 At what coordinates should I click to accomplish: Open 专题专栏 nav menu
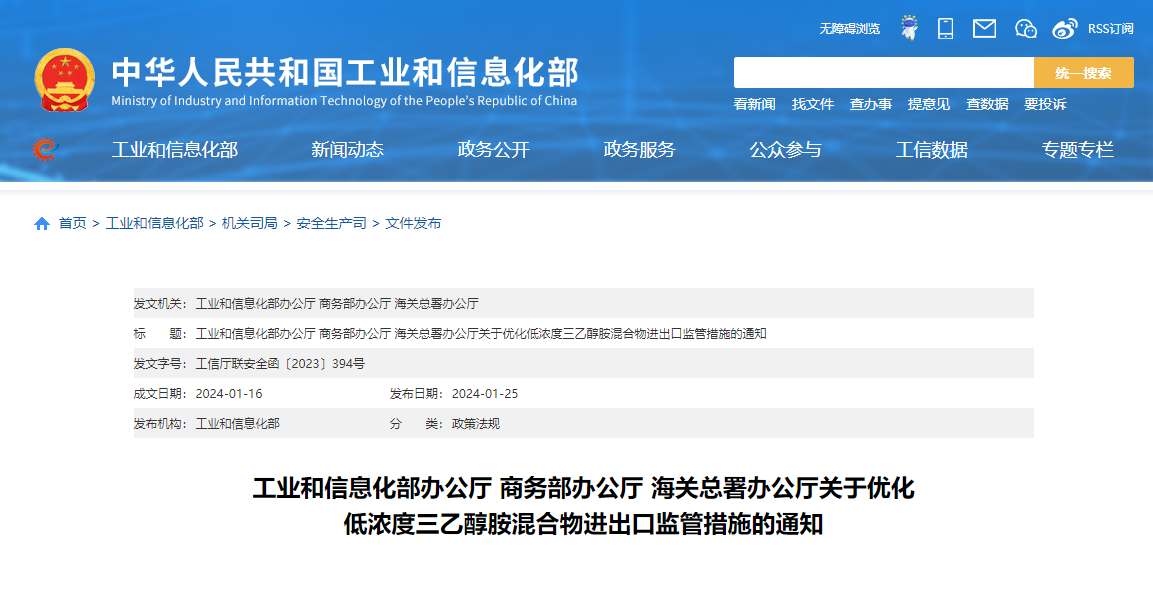click(1077, 150)
